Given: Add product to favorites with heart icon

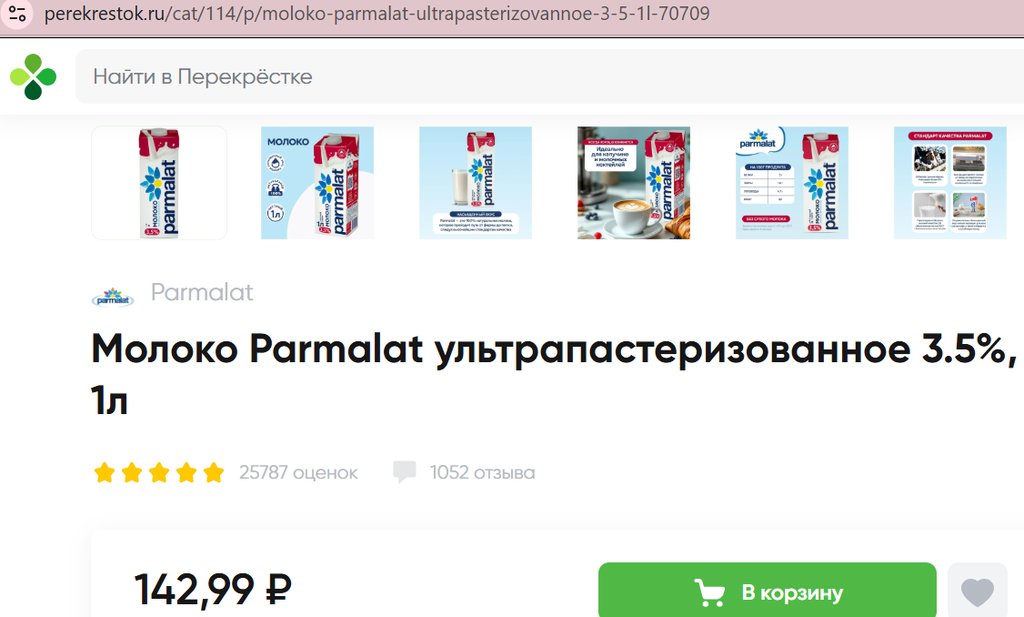Looking at the screenshot, I should pyautogui.click(x=977, y=592).
